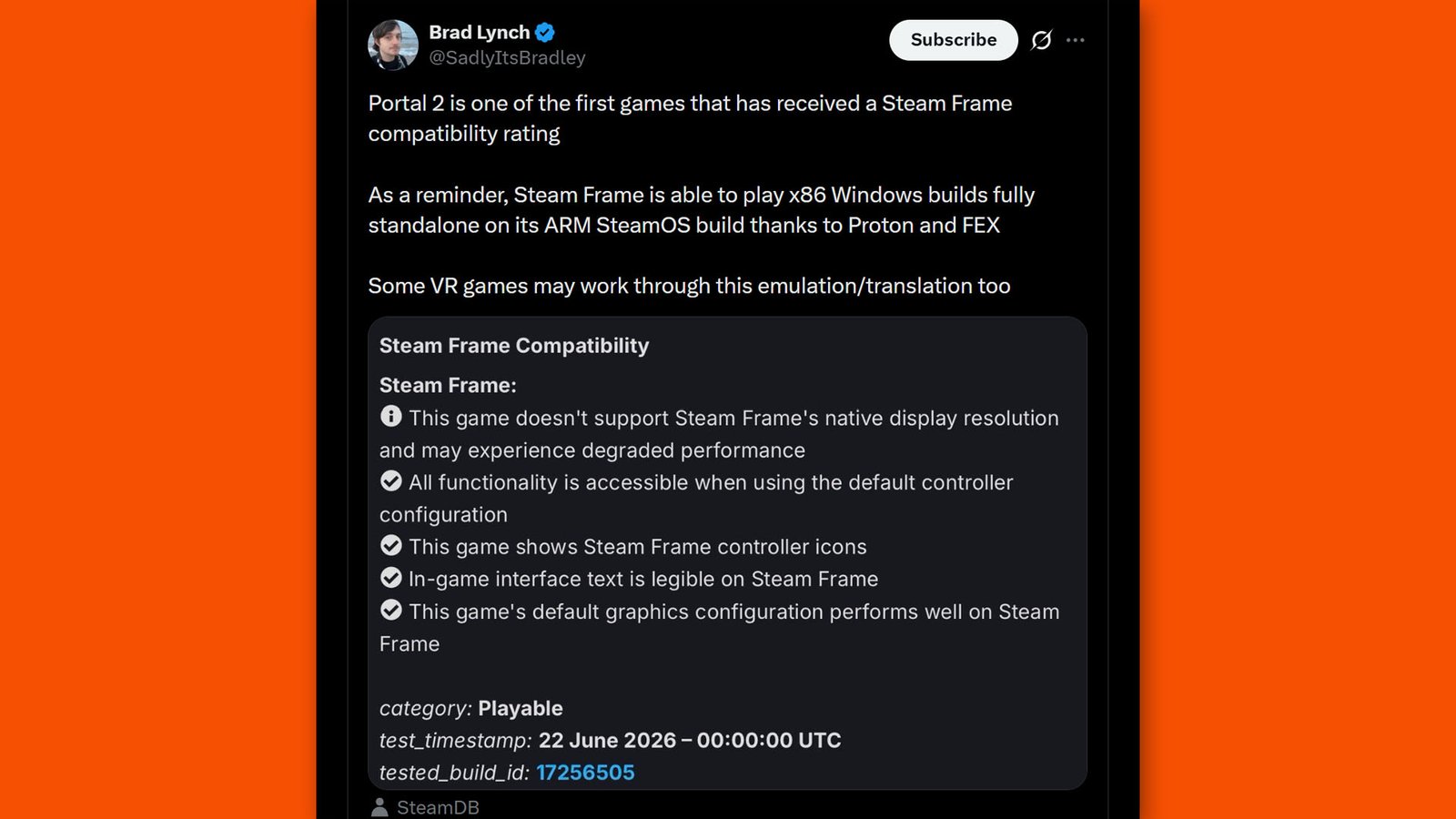
Task: Click the SteamDB person icon
Action: [379, 807]
